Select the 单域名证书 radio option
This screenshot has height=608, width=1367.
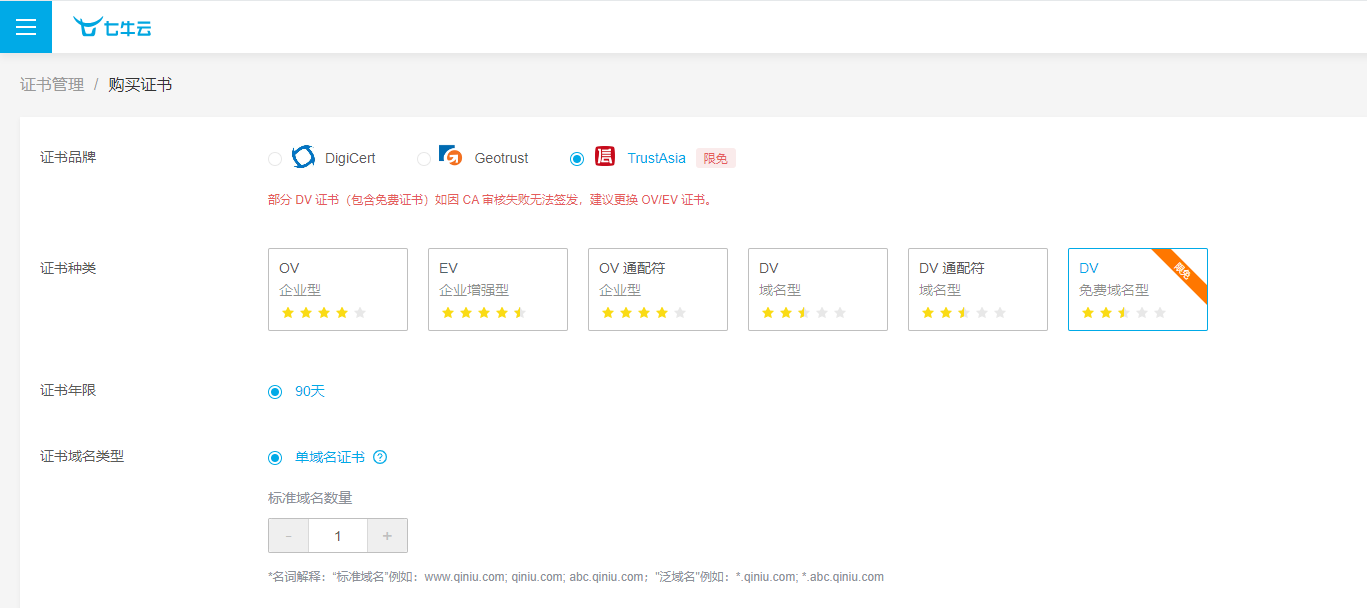coord(275,457)
